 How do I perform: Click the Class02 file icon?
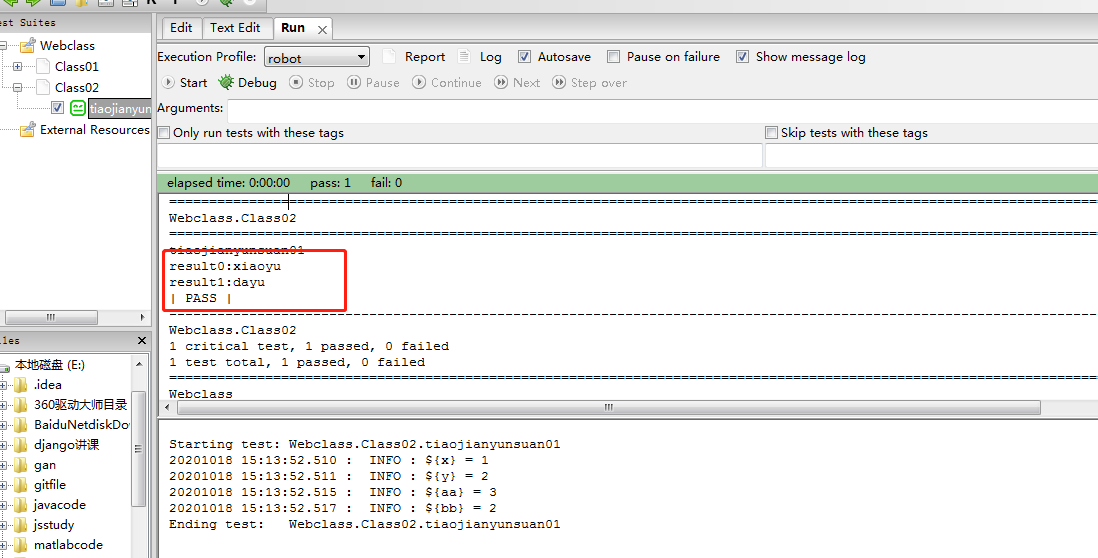tap(43, 88)
